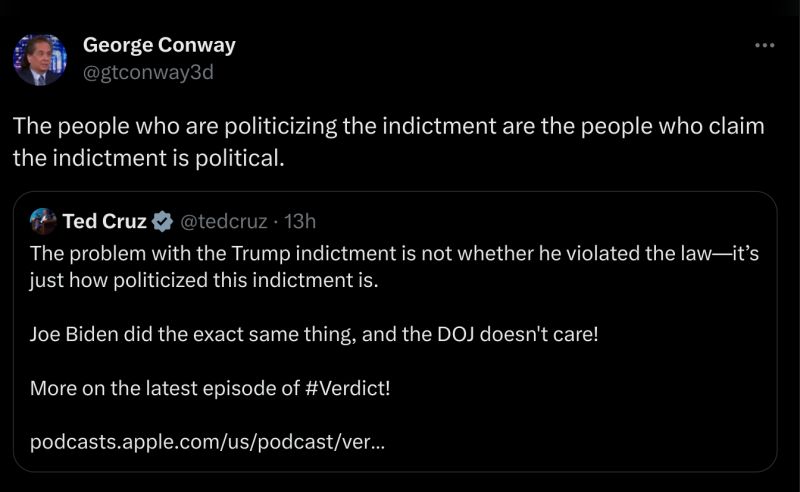Open George Conway's profile picture

click(x=40, y=59)
